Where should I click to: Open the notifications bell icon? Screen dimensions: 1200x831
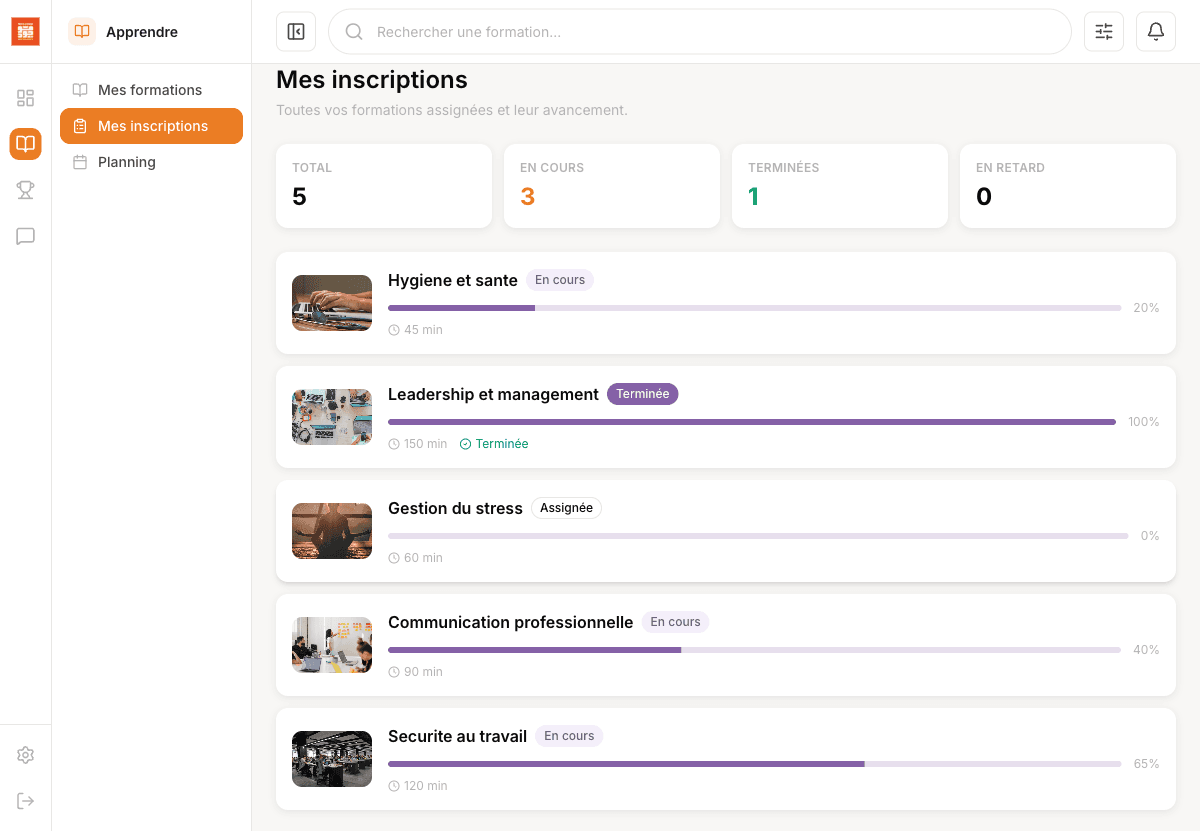coord(1155,32)
